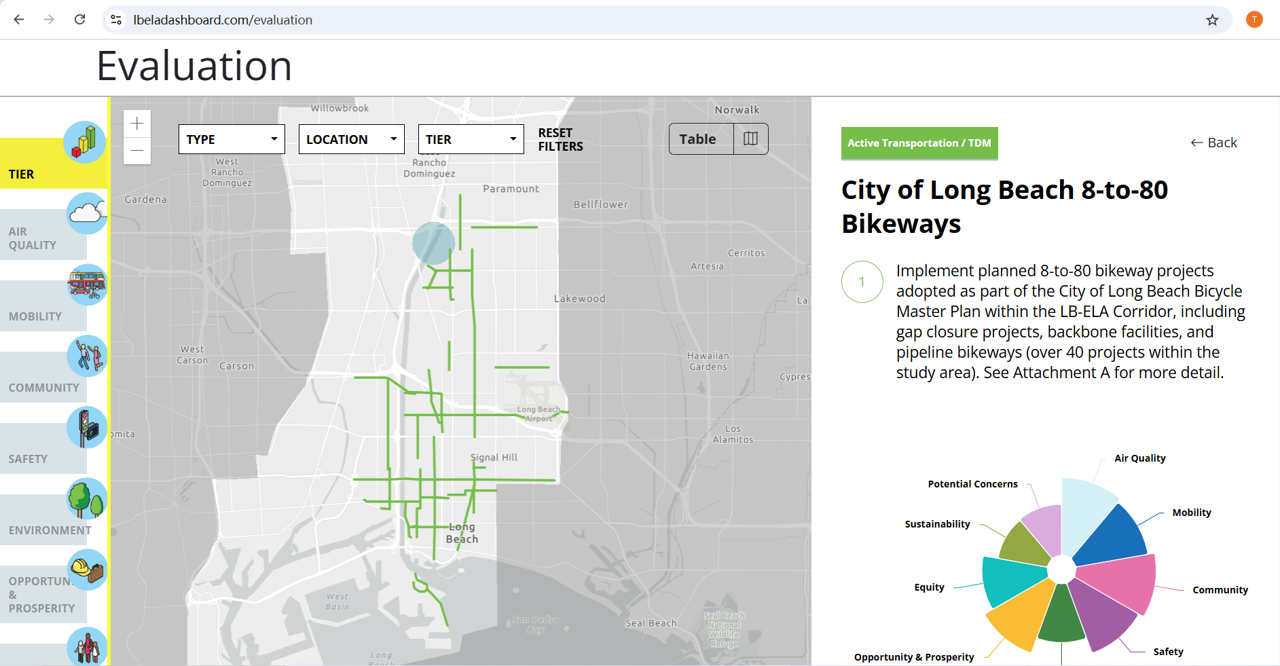Screen dimensions: 1280x666
Task: Click the Evaluation page heading
Action: pos(194,66)
